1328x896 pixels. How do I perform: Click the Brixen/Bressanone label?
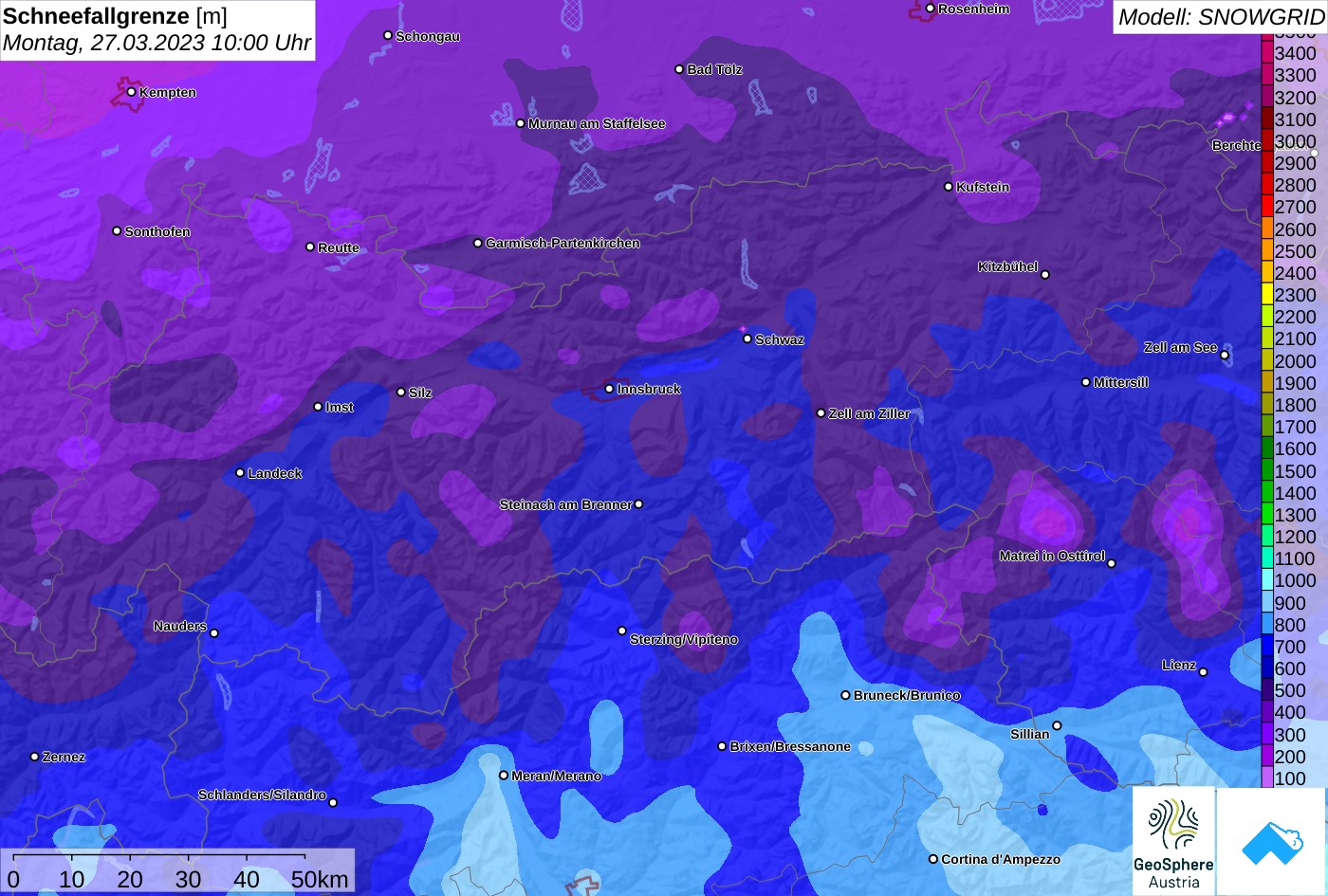click(x=790, y=747)
